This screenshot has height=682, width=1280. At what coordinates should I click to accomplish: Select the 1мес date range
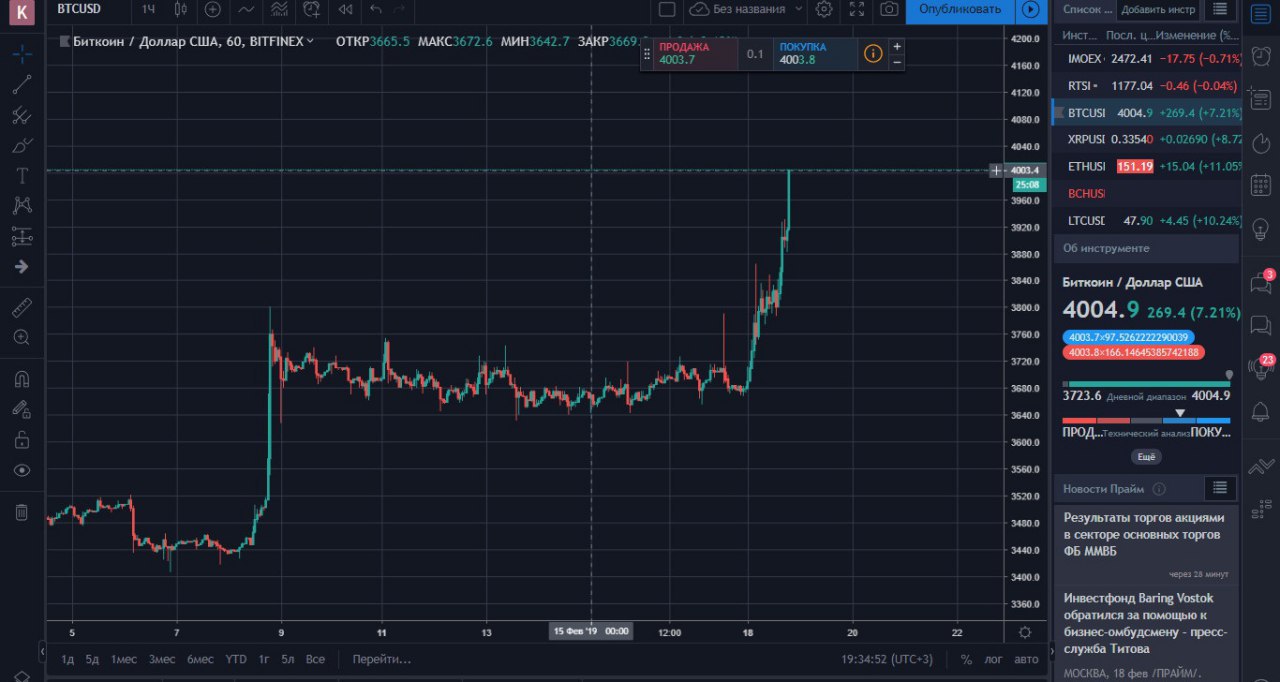click(x=124, y=659)
